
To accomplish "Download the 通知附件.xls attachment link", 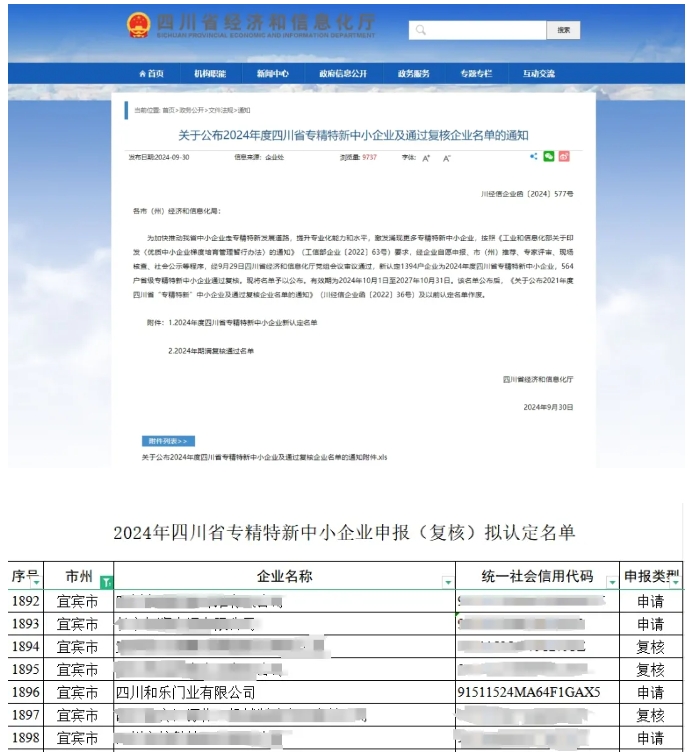I will pos(264,457).
